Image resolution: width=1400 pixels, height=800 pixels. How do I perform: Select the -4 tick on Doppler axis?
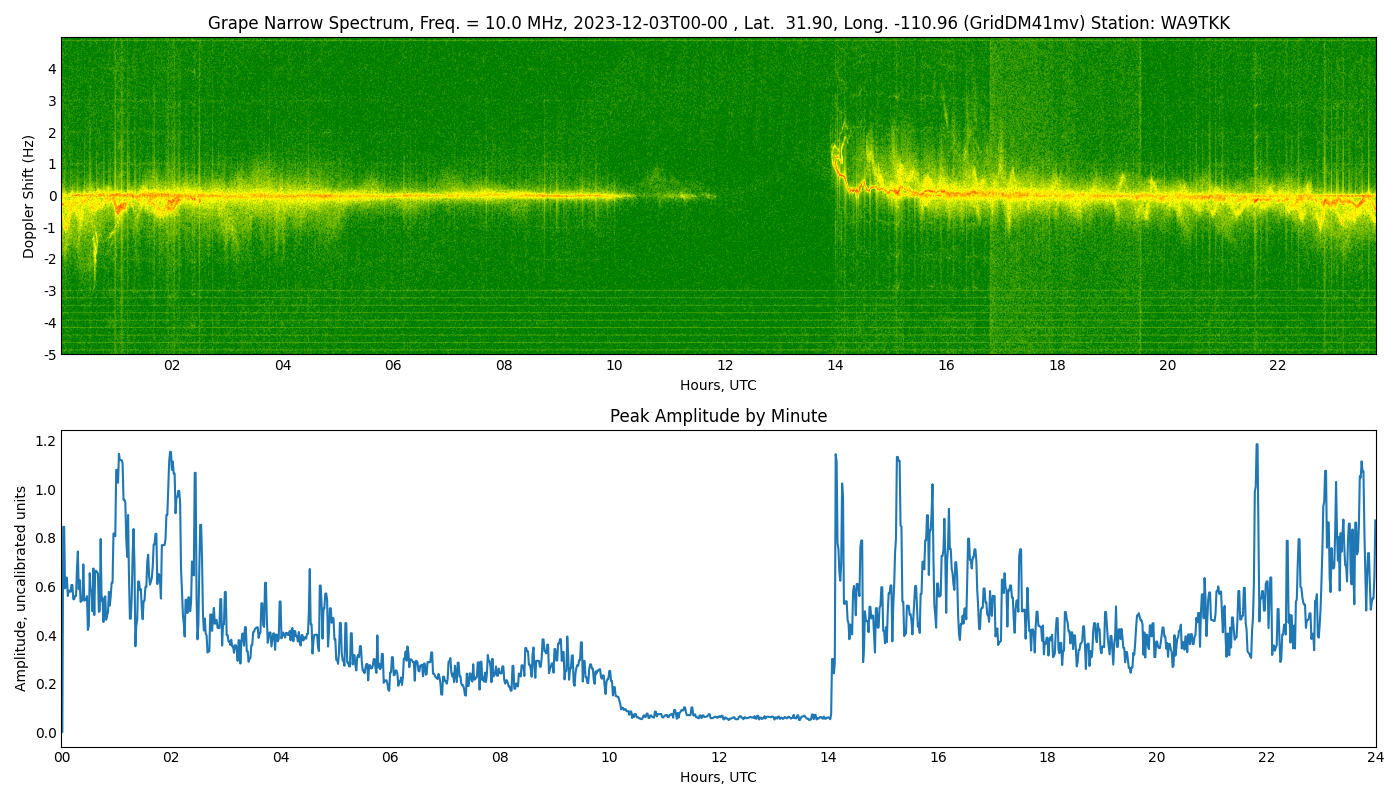pyautogui.click(x=49, y=323)
